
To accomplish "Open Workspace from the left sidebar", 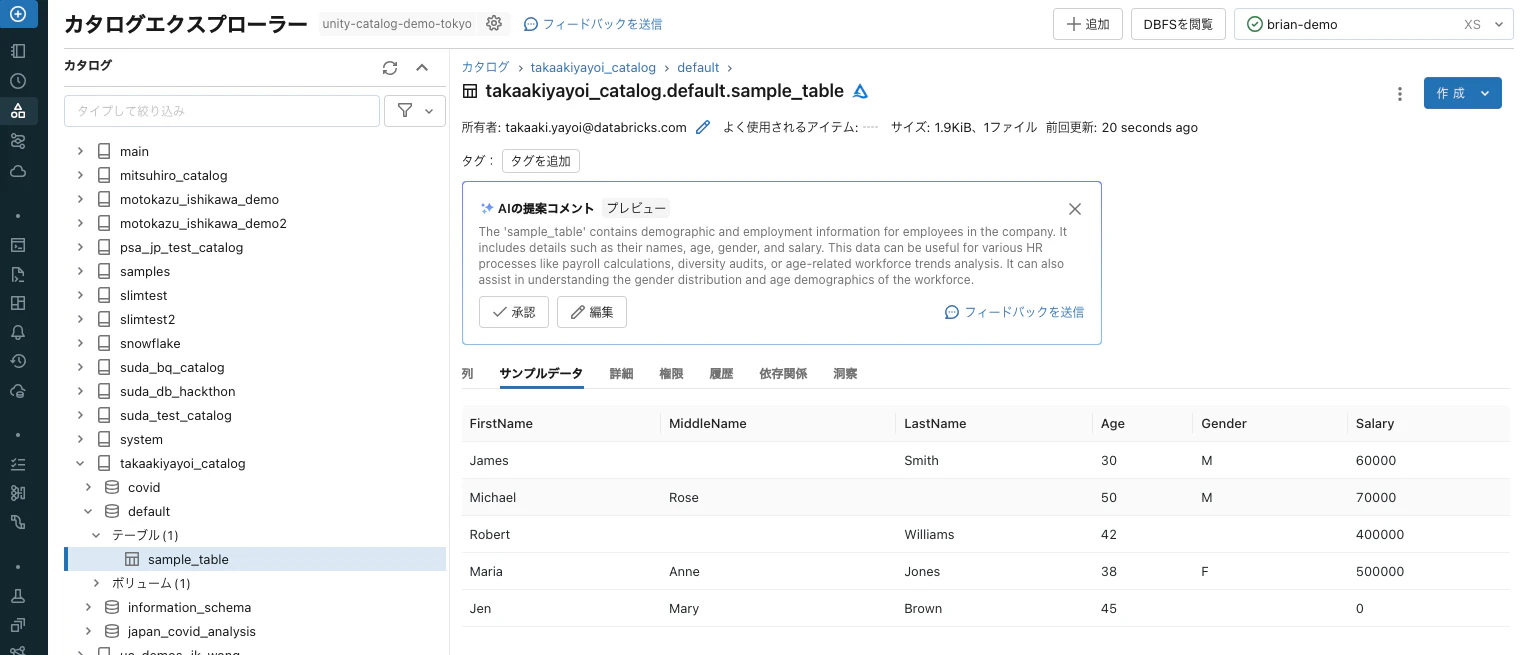I will coord(18,51).
